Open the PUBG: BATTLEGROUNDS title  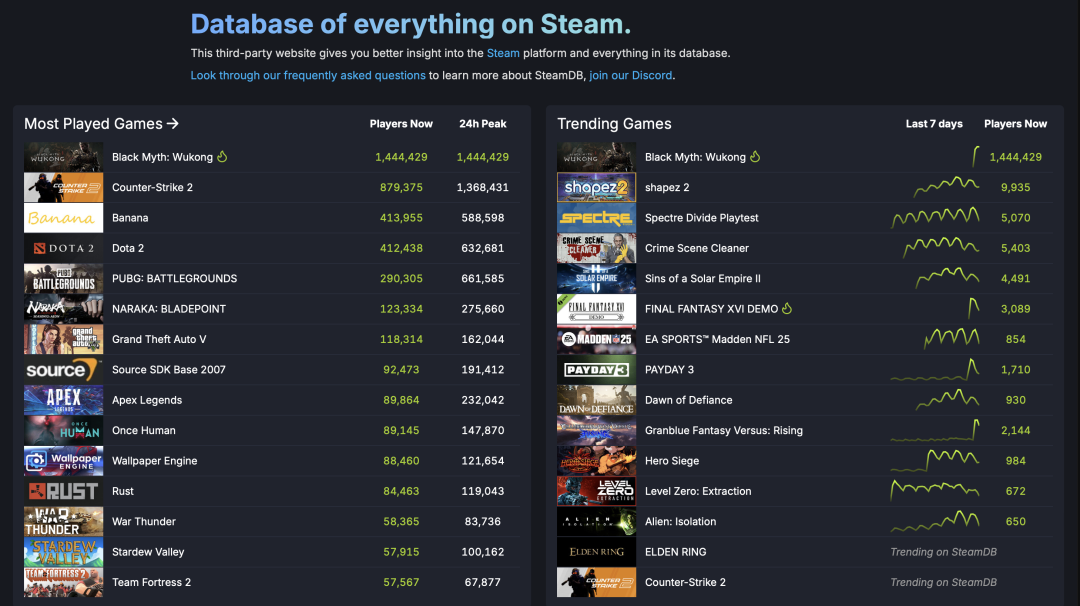click(174, 278)
